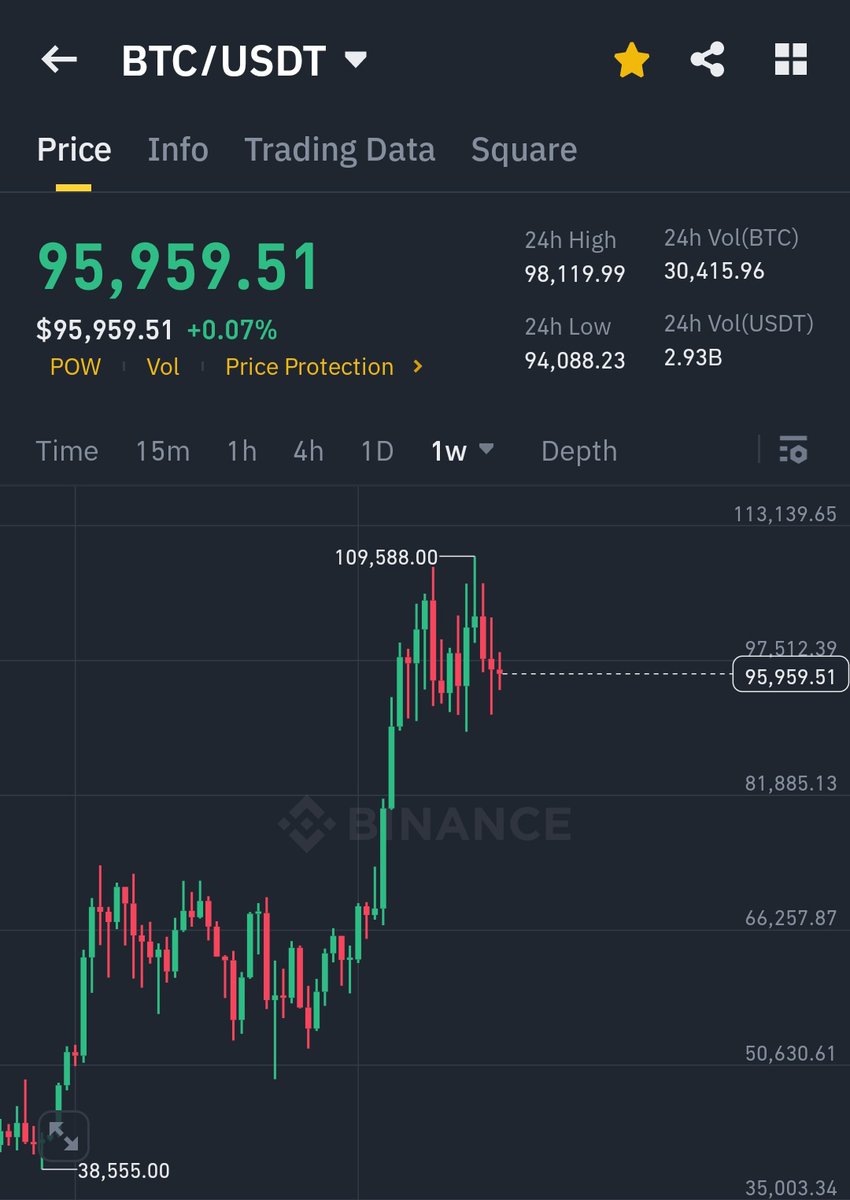Tap the large 95,959.51 price
The width and height of the screenshot is (850, 1200).
(x=179, y=268)
